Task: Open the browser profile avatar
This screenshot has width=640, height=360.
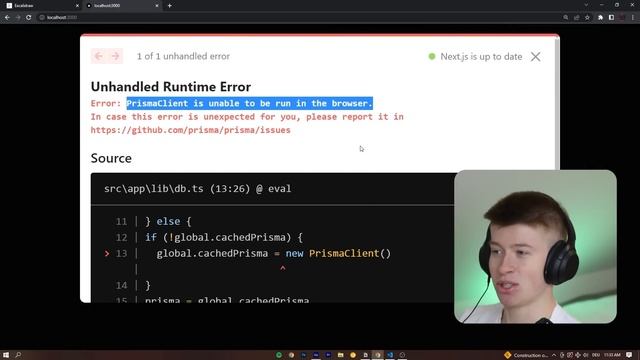Action: pyautogui.click(x=622, y=18)
